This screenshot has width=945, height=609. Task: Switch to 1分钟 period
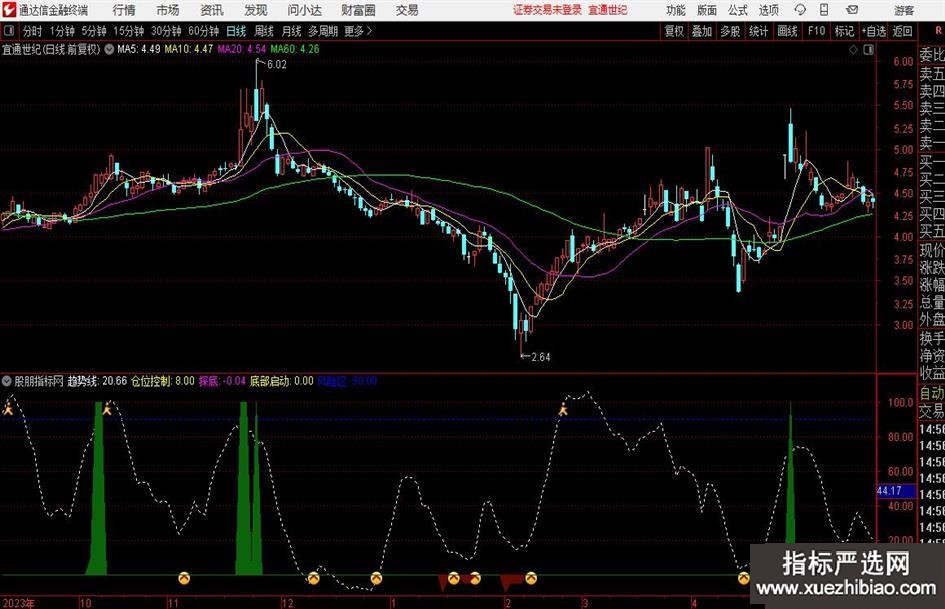(62, 31)
